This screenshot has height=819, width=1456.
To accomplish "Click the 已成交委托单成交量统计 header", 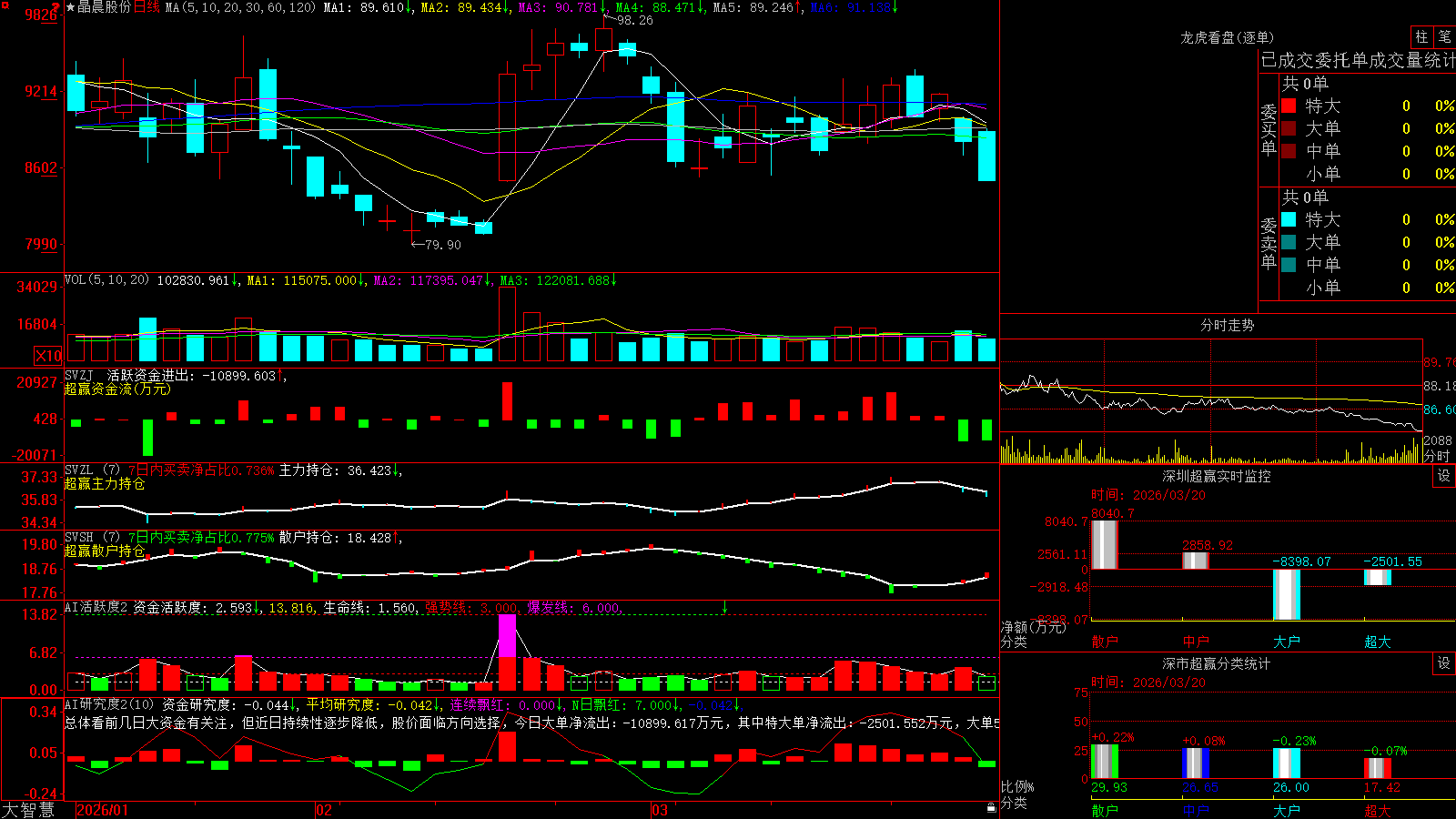I will pyautogui.click(x=1358, y=60).
